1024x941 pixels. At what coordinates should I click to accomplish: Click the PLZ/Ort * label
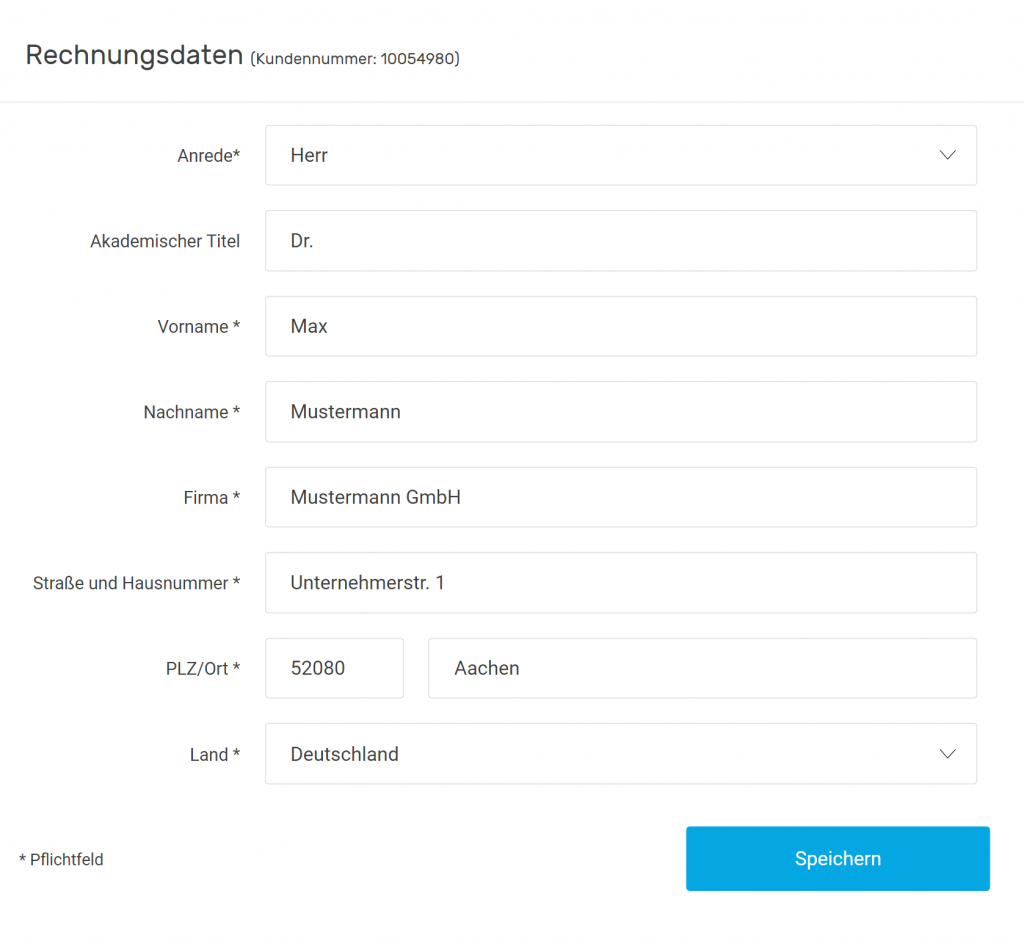[203, 669]
